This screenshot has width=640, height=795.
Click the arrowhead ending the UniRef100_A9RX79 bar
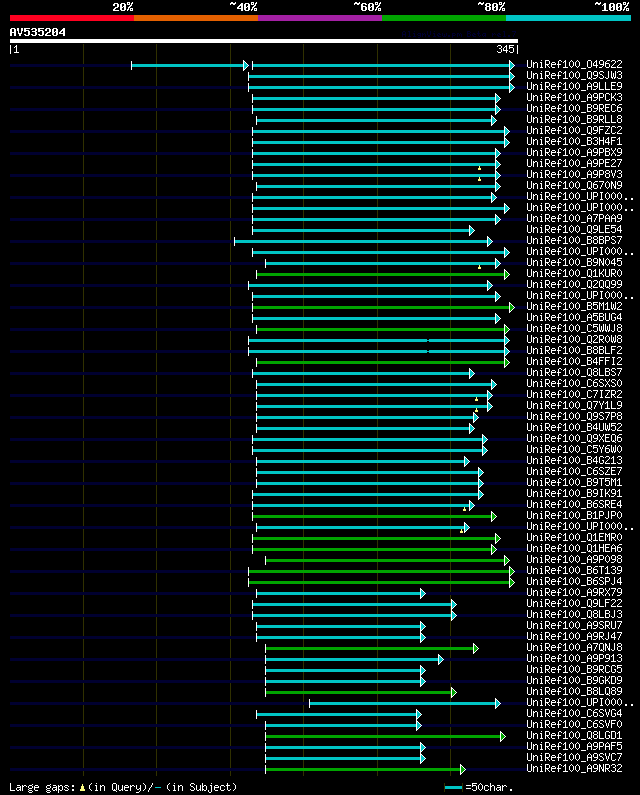423,594
